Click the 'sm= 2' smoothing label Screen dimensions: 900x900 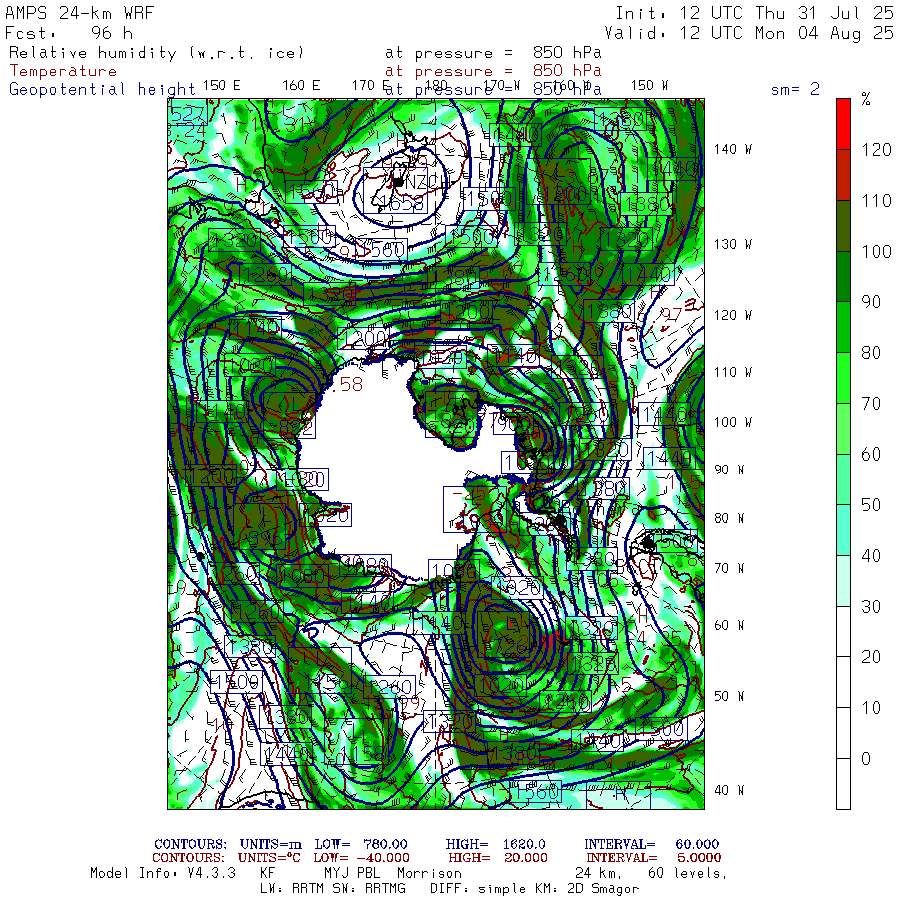point(795,89)
